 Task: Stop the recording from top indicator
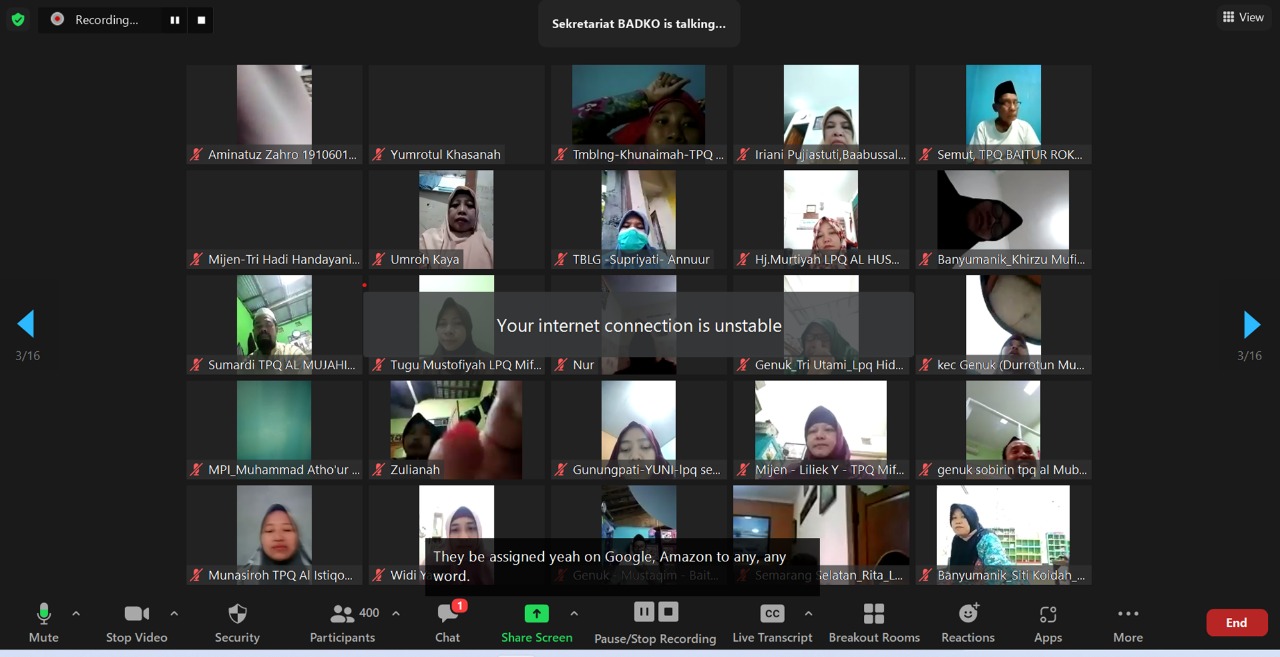click(201, 20)
